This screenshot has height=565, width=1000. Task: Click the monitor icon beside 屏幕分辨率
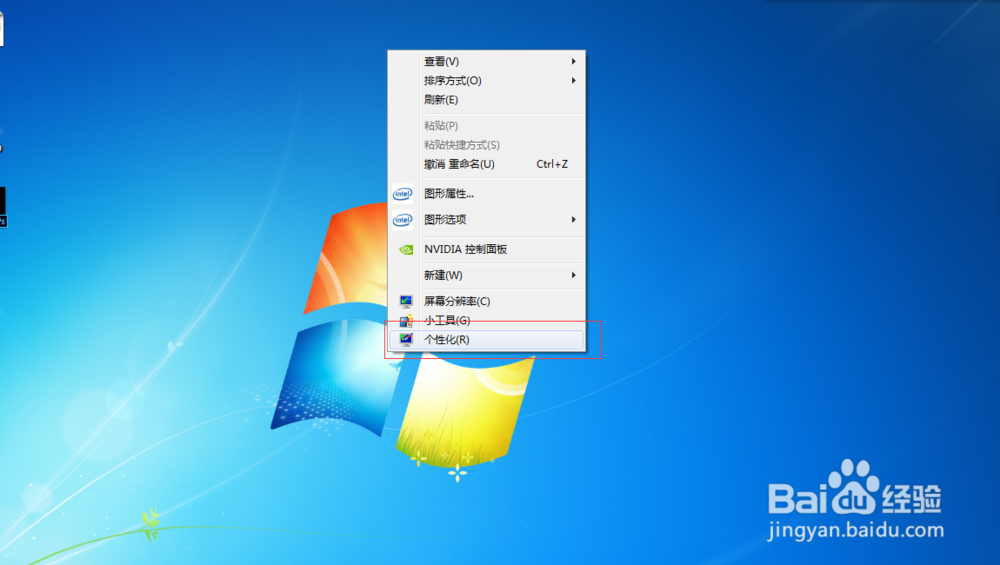tap(406, 301)
